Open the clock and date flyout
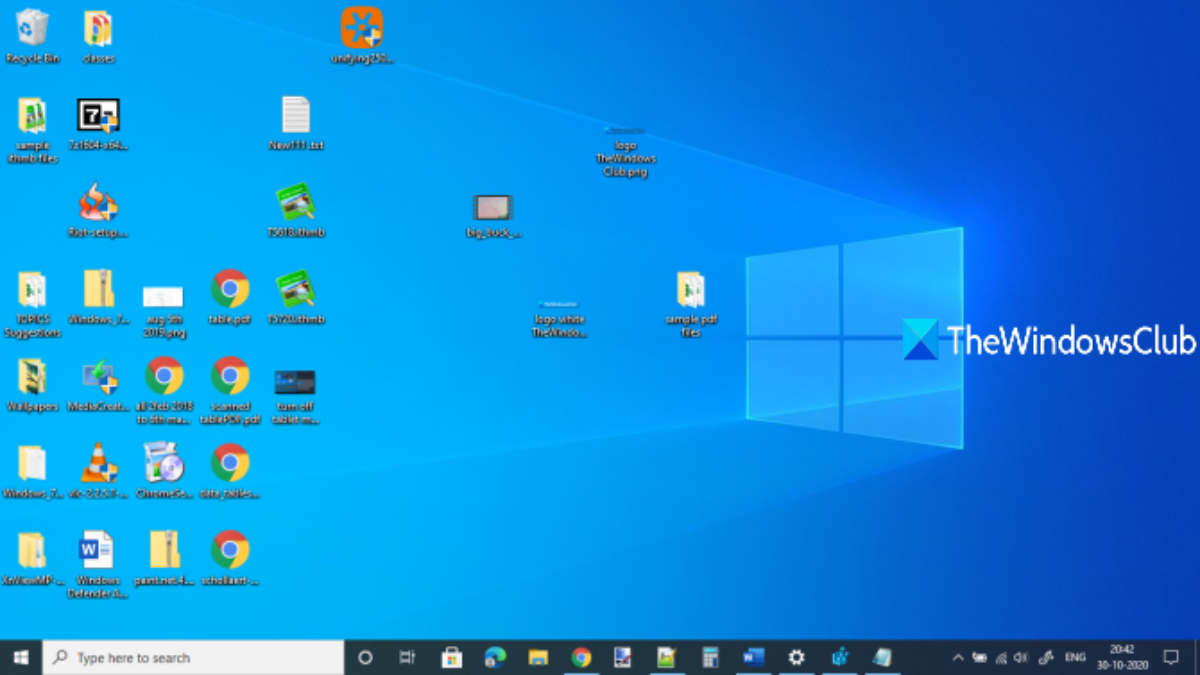Image resolution: width=1200 pixels, height=675 pixels. pos(1120,657)
